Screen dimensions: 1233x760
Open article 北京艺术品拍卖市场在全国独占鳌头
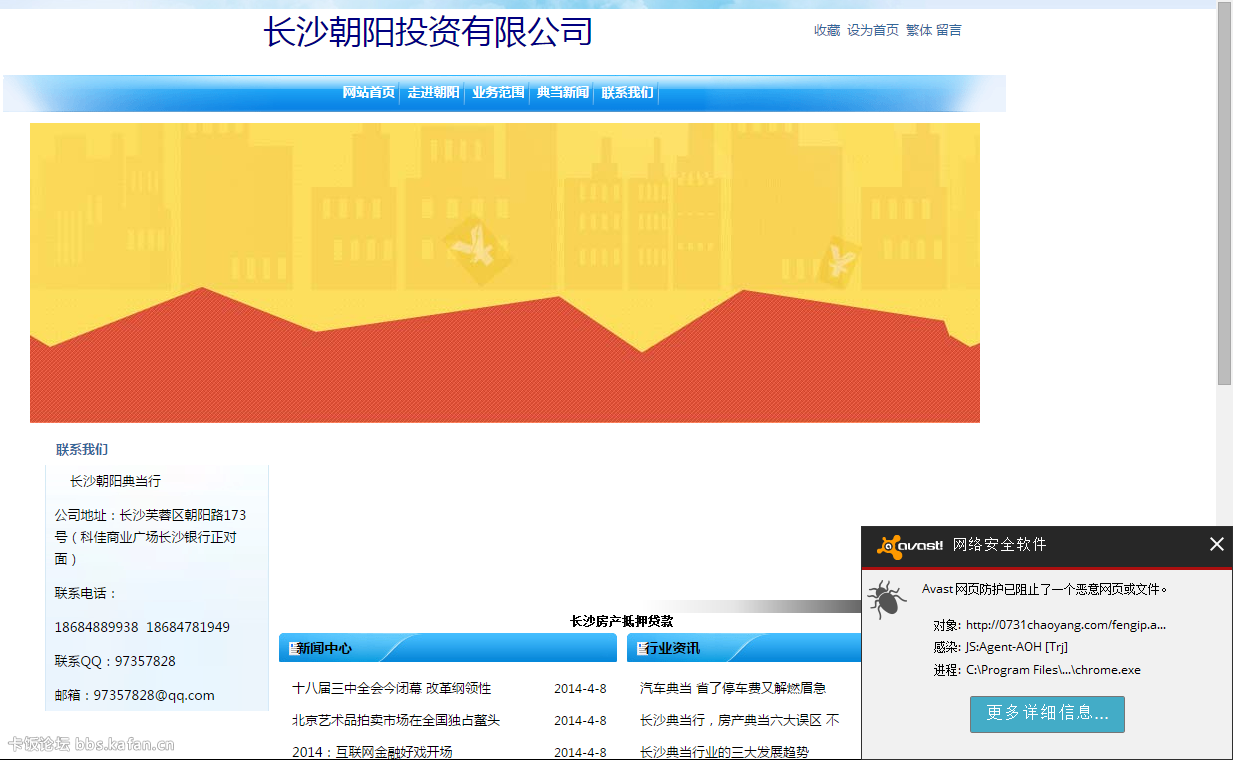click(x=396, y=720)
